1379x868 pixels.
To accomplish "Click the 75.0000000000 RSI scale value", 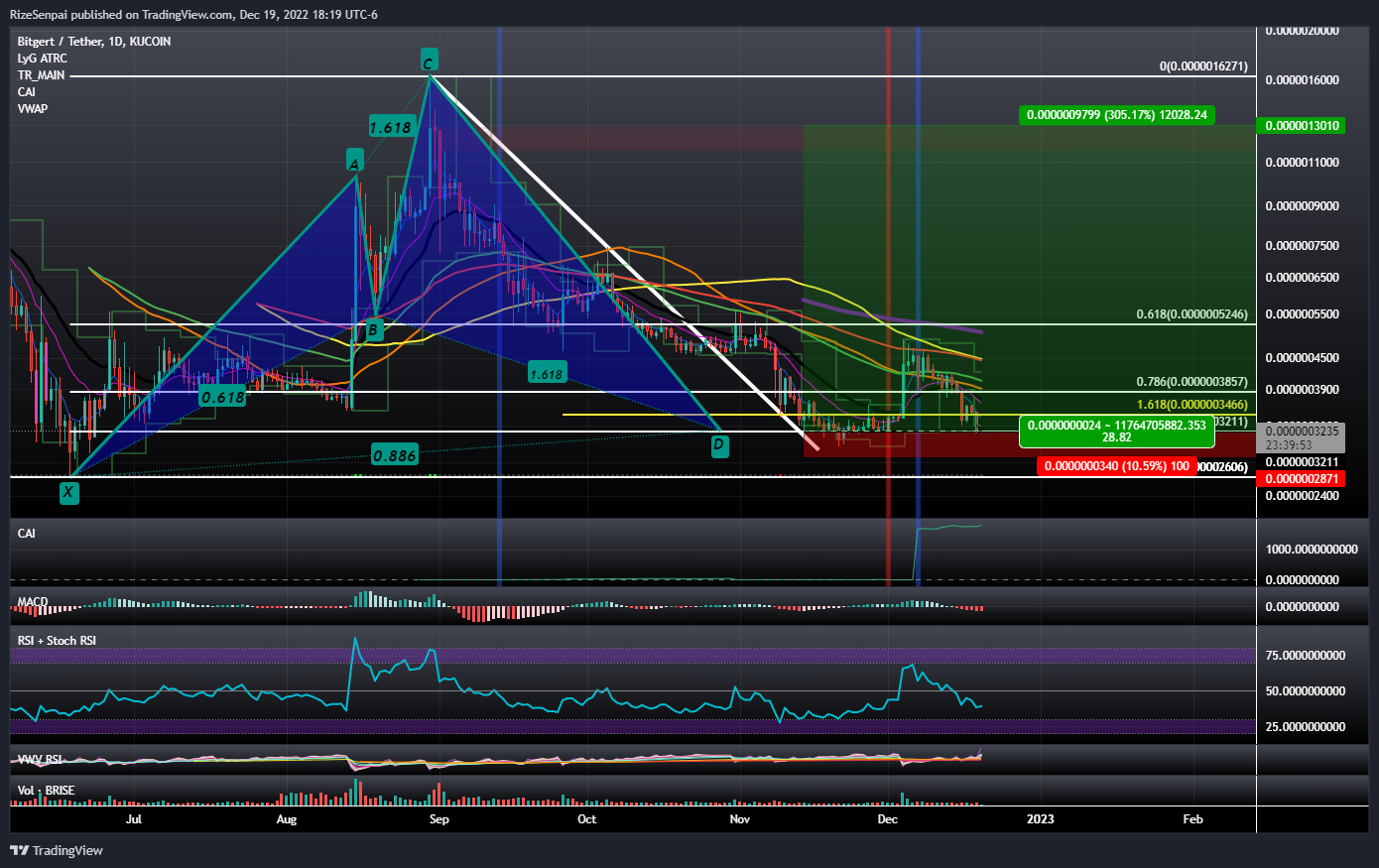I will pyautogui.click(x=1306, y=656).
